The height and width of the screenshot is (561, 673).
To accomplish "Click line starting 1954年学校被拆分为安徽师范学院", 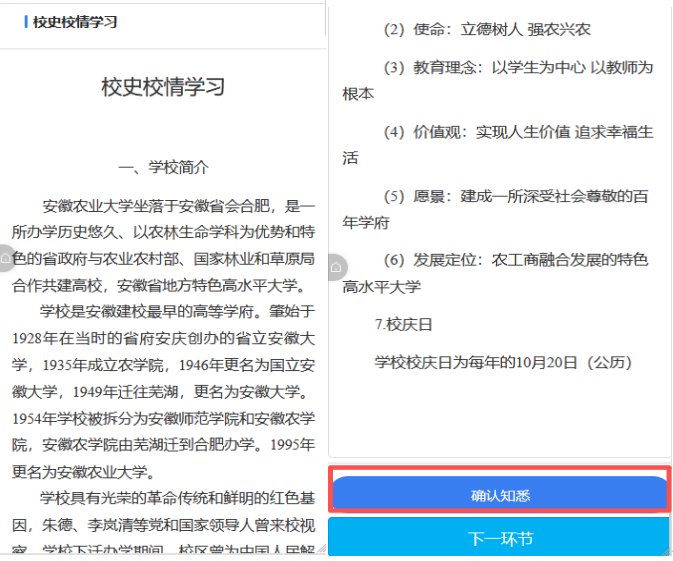I will [x=164, y=418].
